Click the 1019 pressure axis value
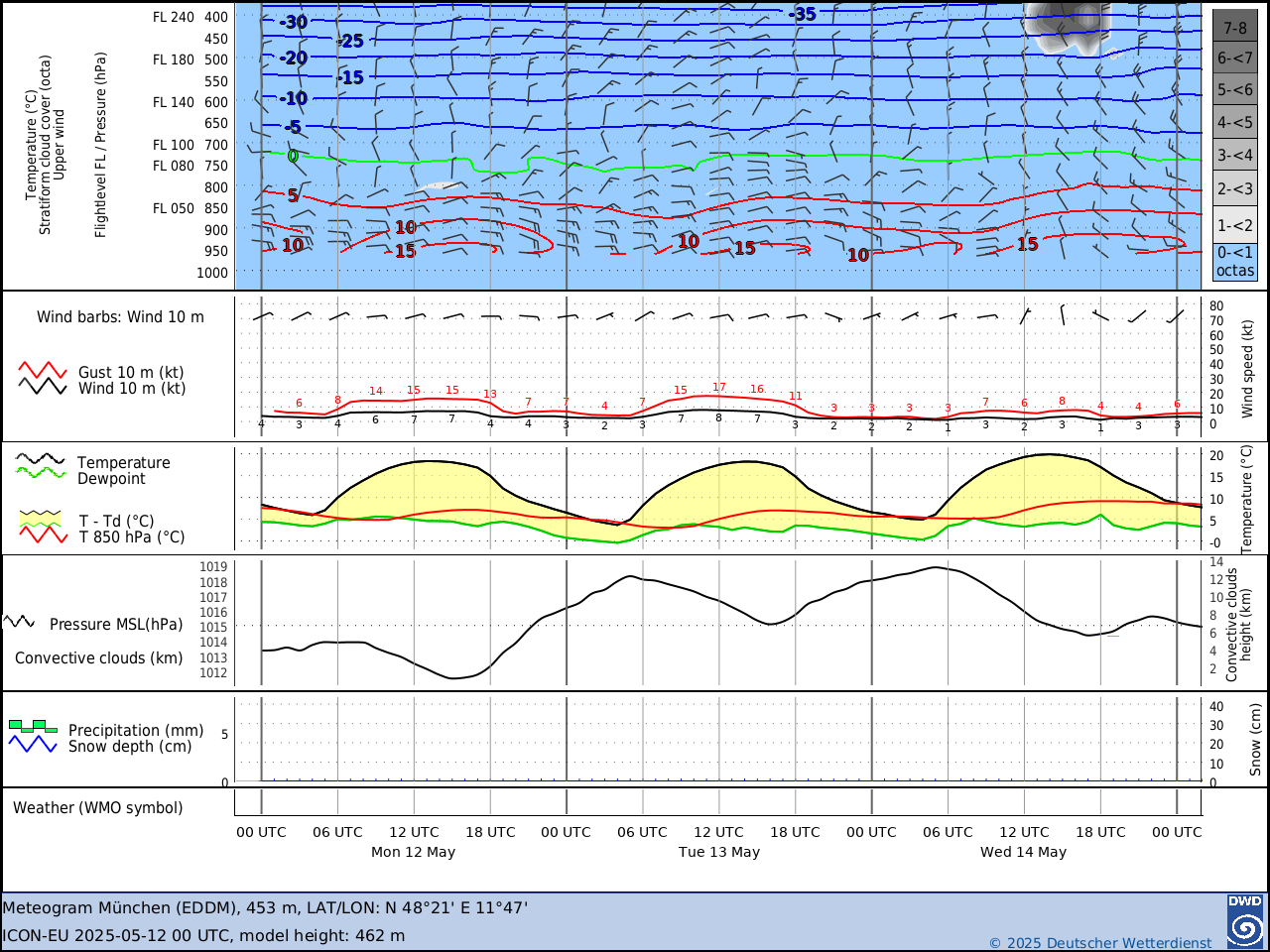The width and height of the screenshot is (1270, 952). click(x=213, y=567)
